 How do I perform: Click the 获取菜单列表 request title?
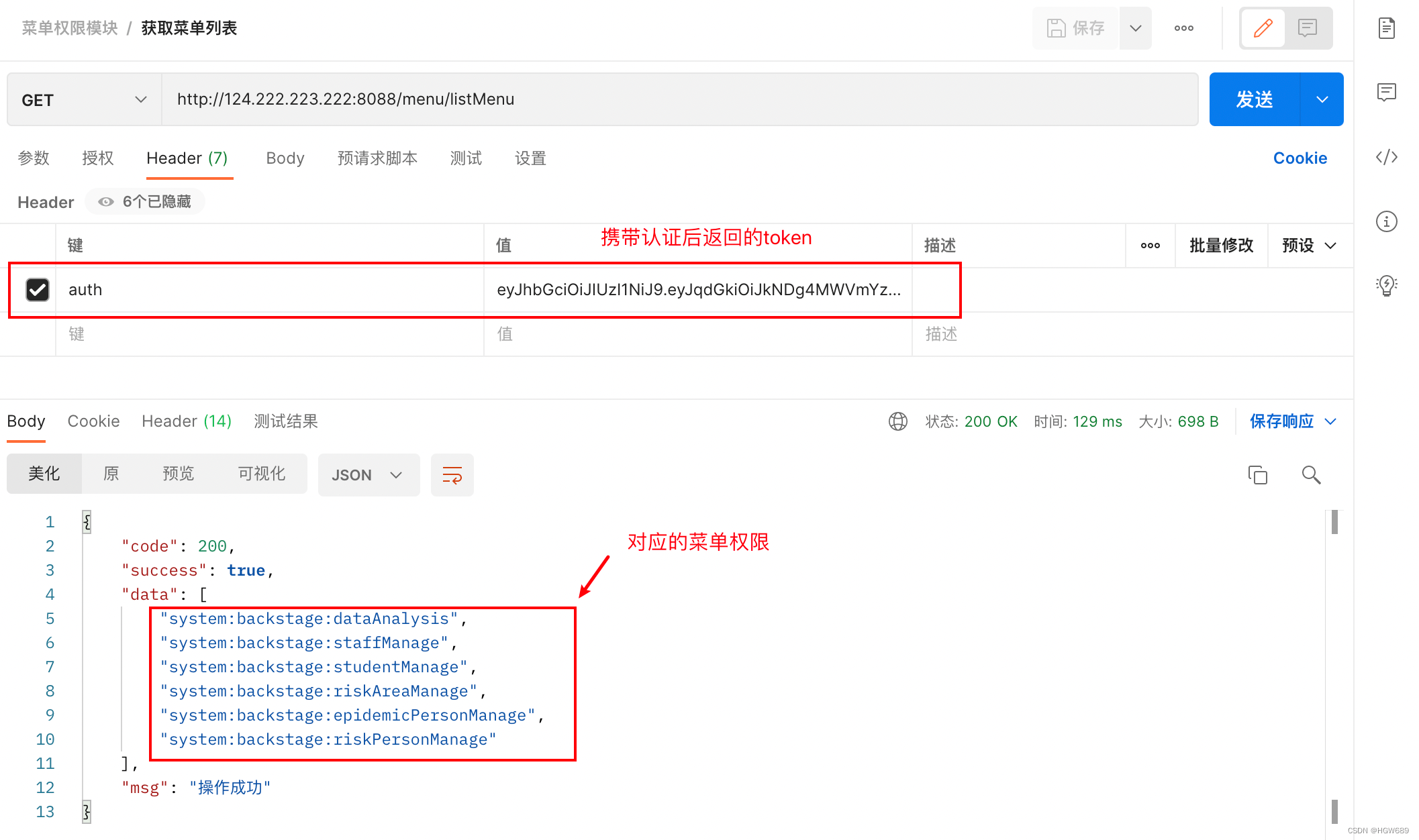pos(189,28)
